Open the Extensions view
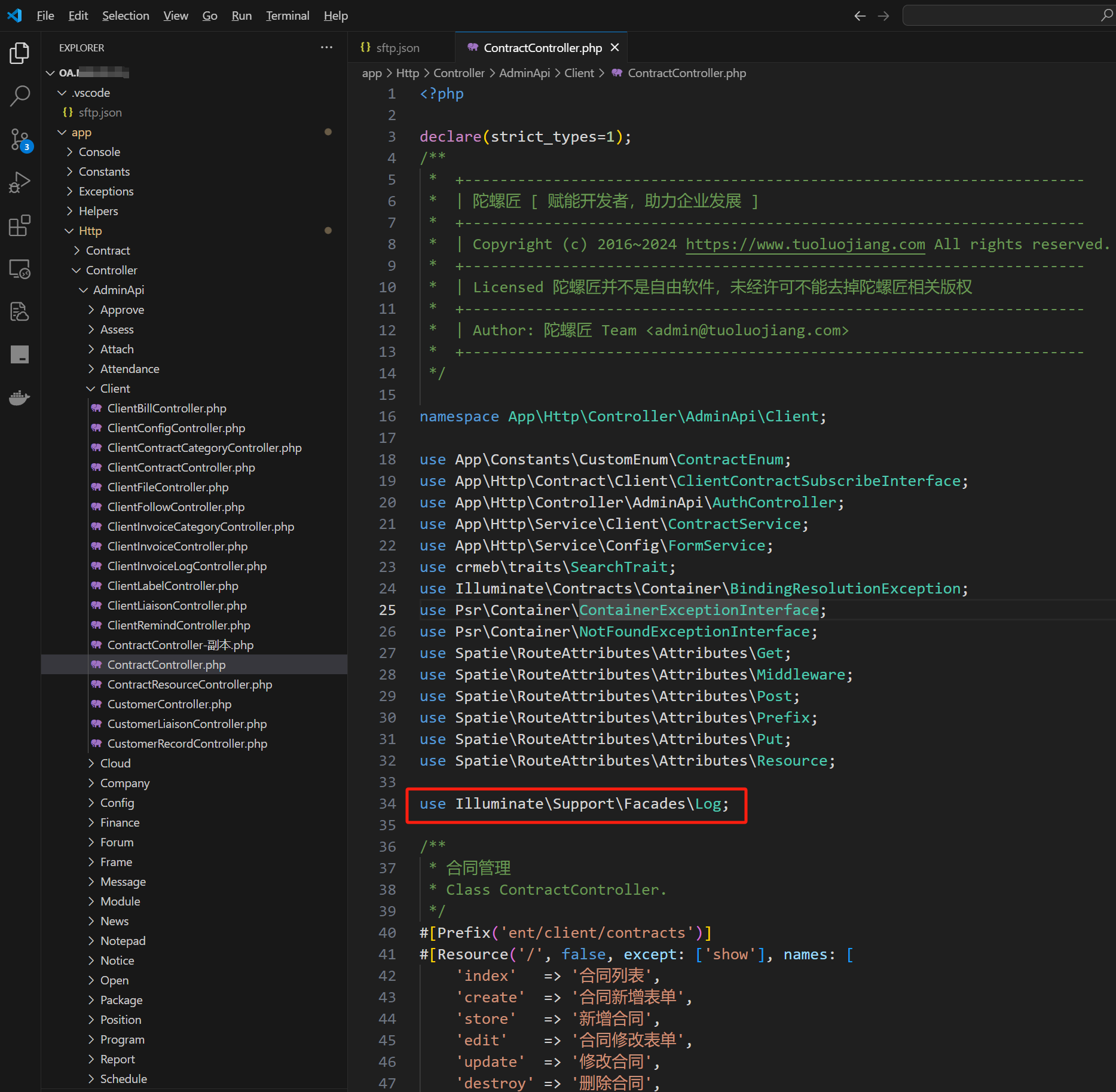The width and height of the screenshot is (1116, 1092). pos(20,226)
